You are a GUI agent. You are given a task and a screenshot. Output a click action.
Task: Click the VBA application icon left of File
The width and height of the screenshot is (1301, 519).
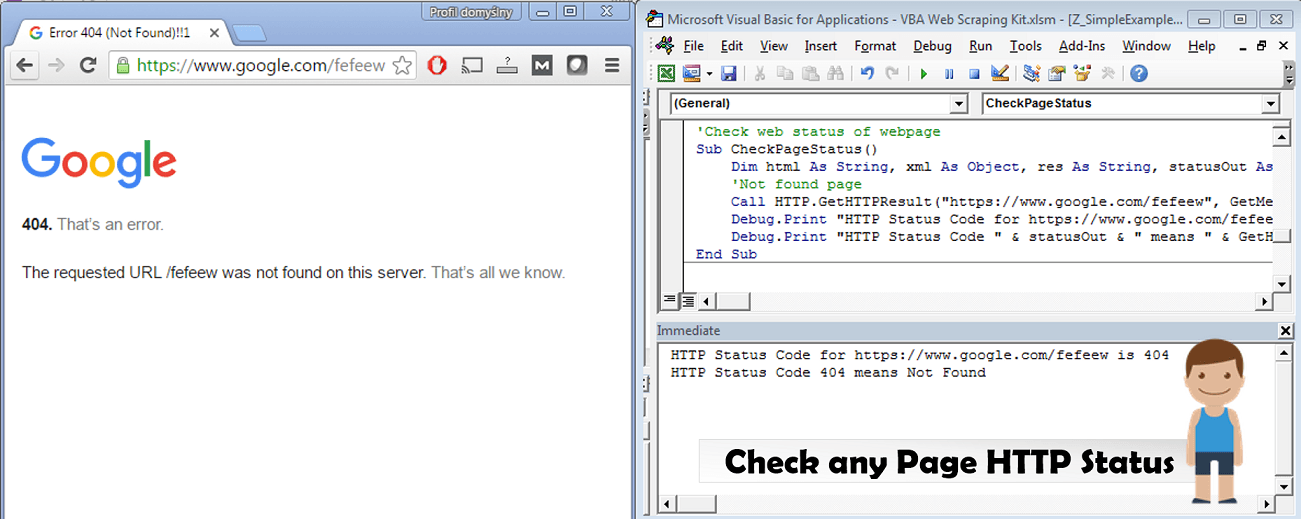(x=665, y=46)
